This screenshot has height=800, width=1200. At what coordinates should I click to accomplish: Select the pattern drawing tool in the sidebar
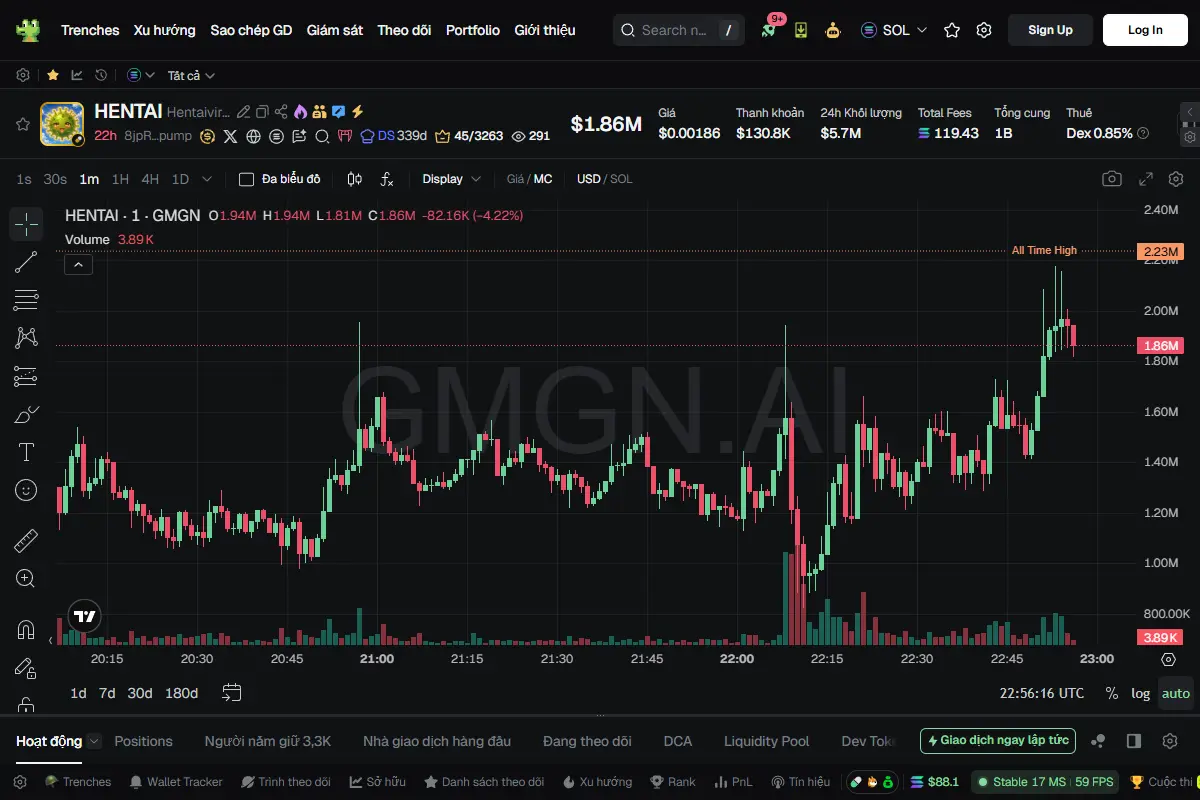point(26,338)
